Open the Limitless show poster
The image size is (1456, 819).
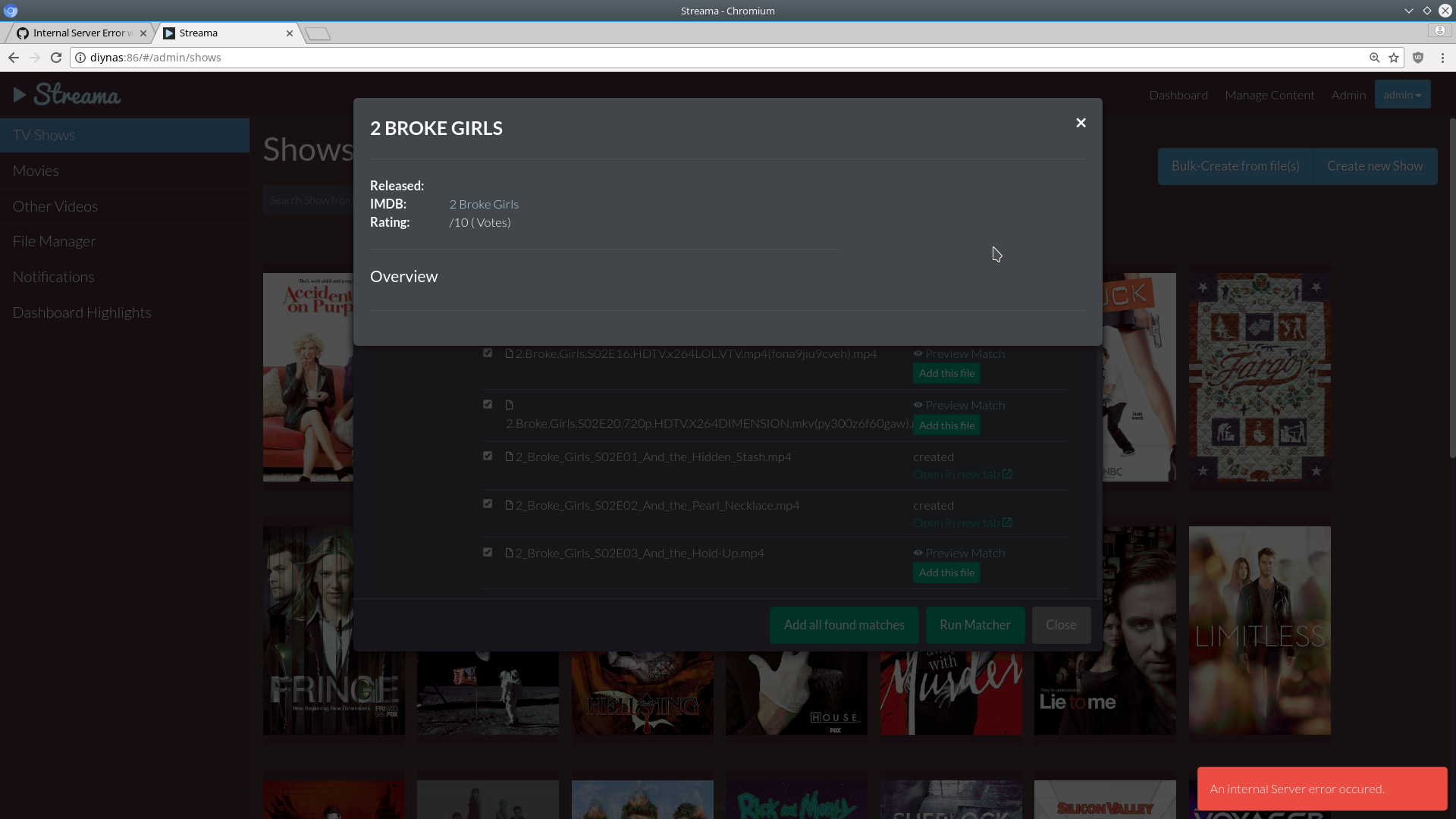pos(1259,629)
